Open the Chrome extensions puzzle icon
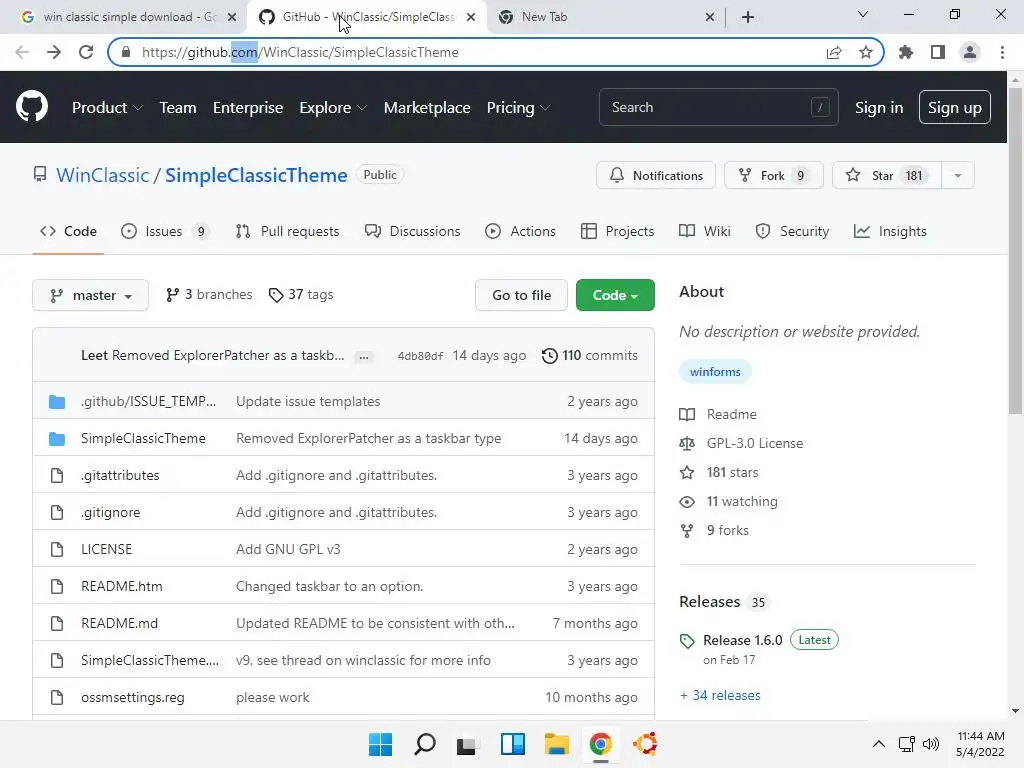 [x=906, y=52]
